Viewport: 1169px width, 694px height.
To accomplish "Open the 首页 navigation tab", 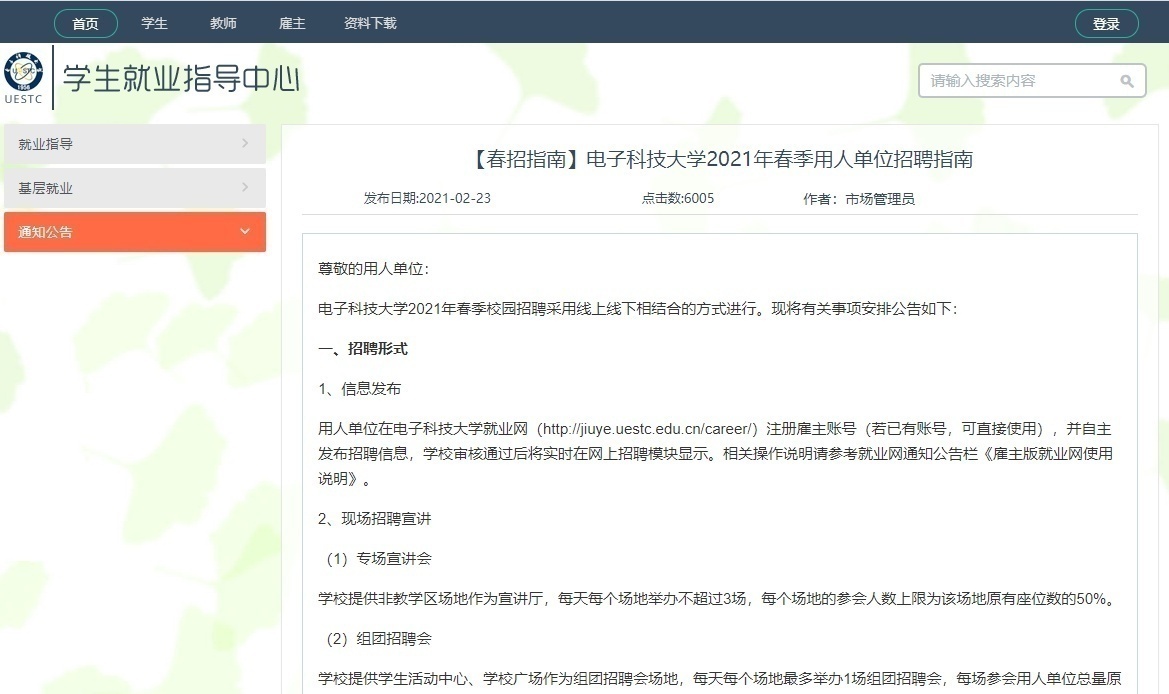I will coord(85,23).
